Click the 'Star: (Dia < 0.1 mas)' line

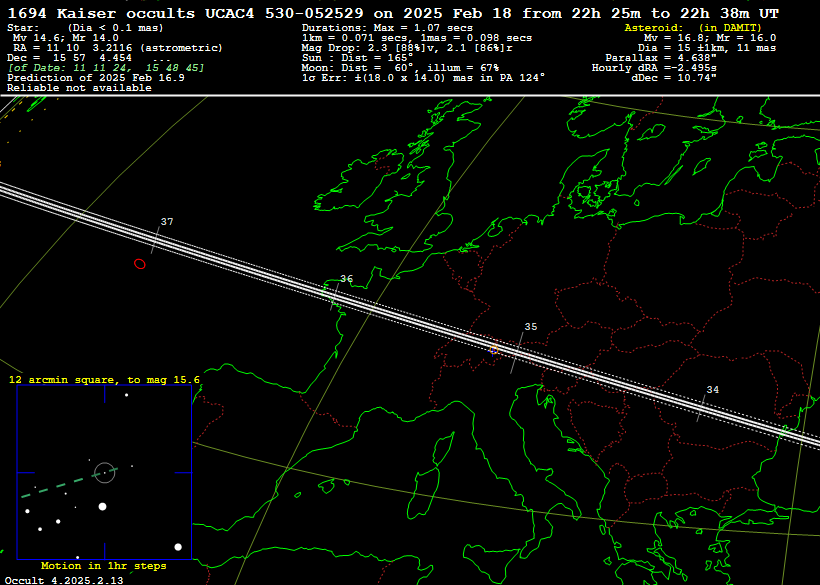coord(85,28)
